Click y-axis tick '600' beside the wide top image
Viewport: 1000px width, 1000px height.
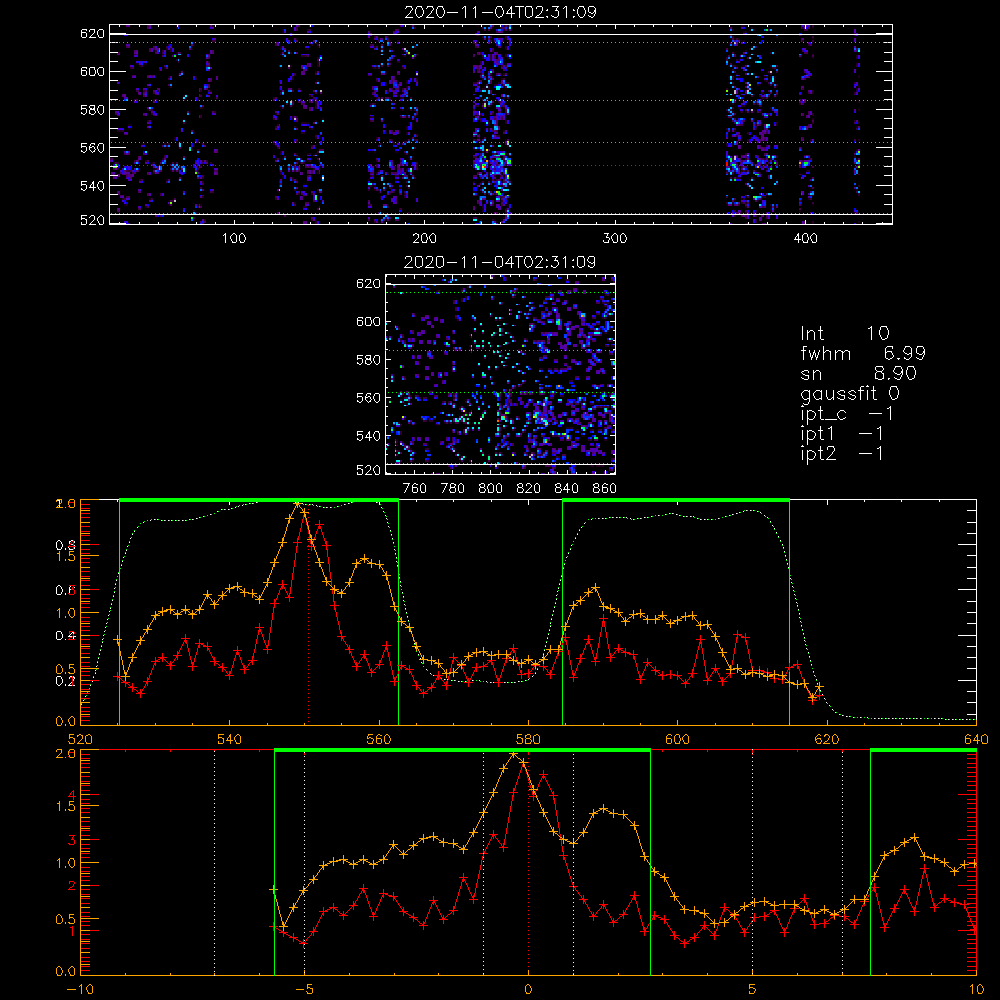pyautogui.click(x=92, y=71)
